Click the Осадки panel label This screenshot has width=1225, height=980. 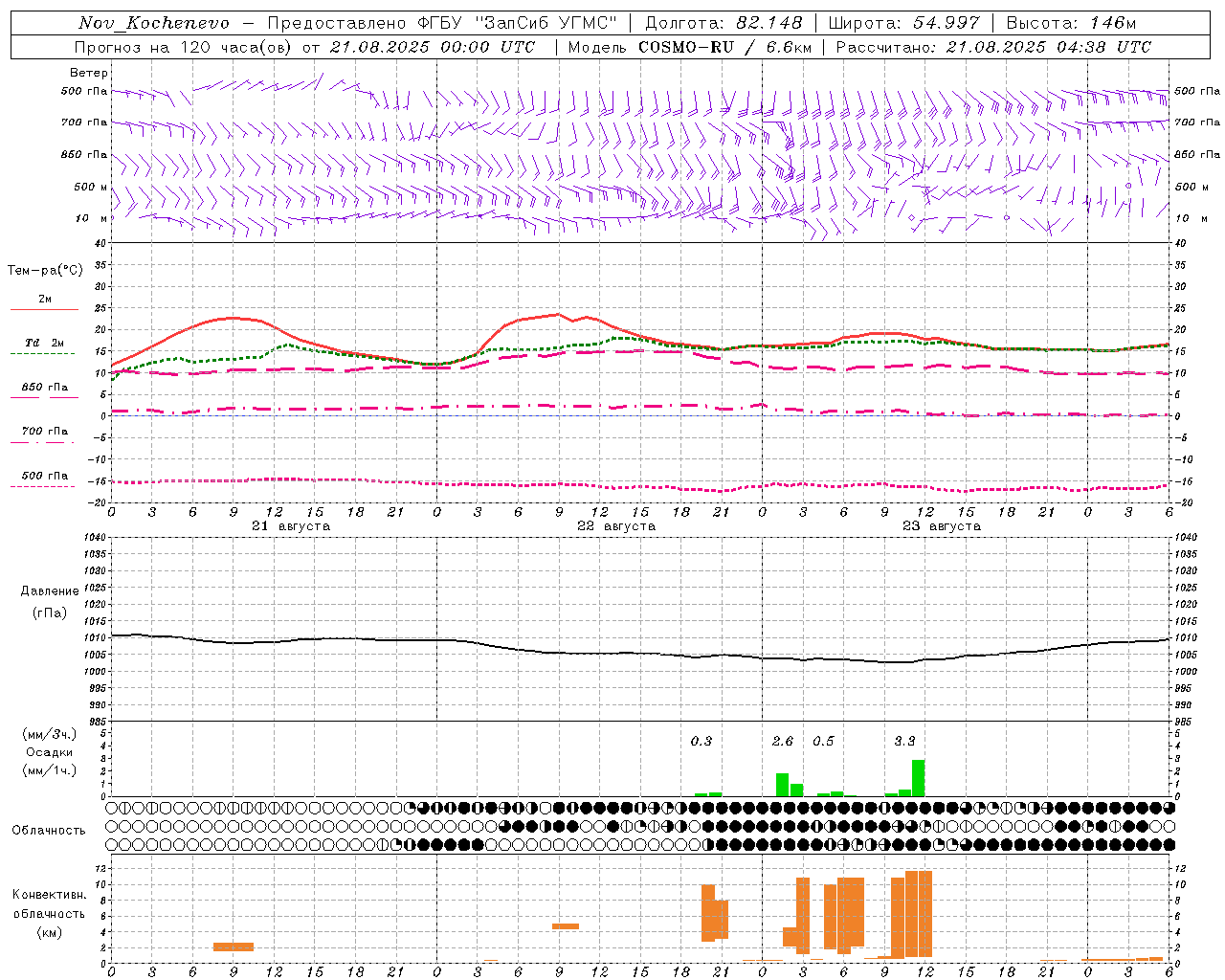point(50,752)
